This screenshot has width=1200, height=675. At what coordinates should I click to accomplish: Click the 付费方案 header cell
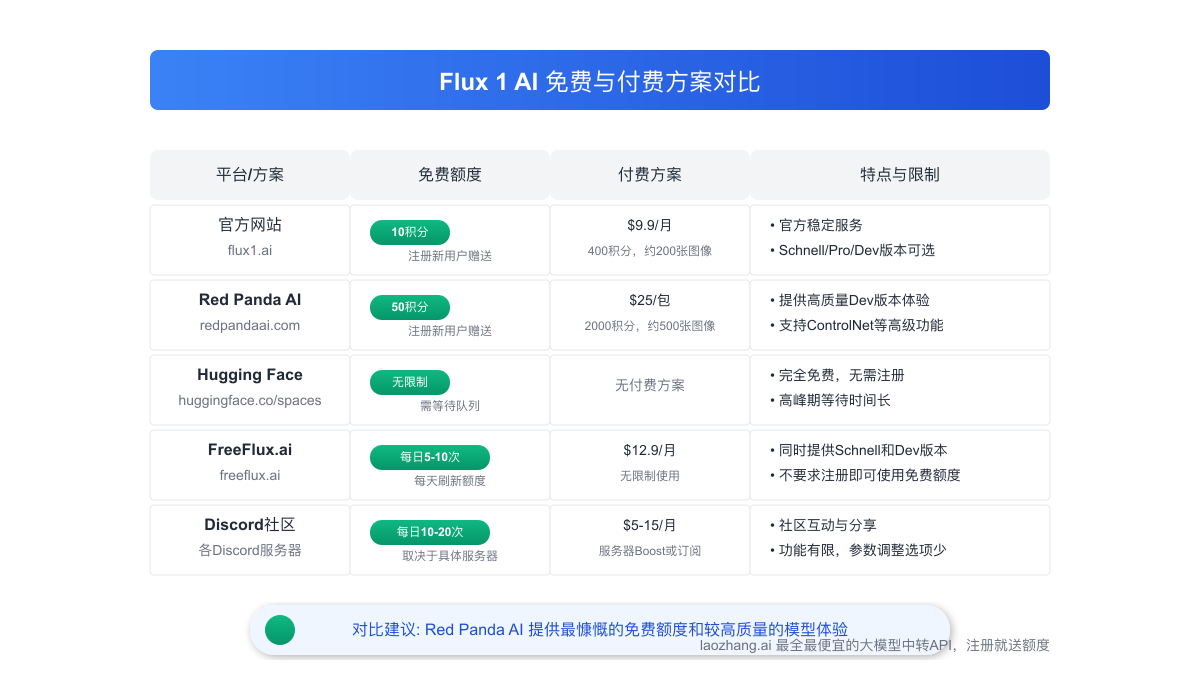point(649,174)
